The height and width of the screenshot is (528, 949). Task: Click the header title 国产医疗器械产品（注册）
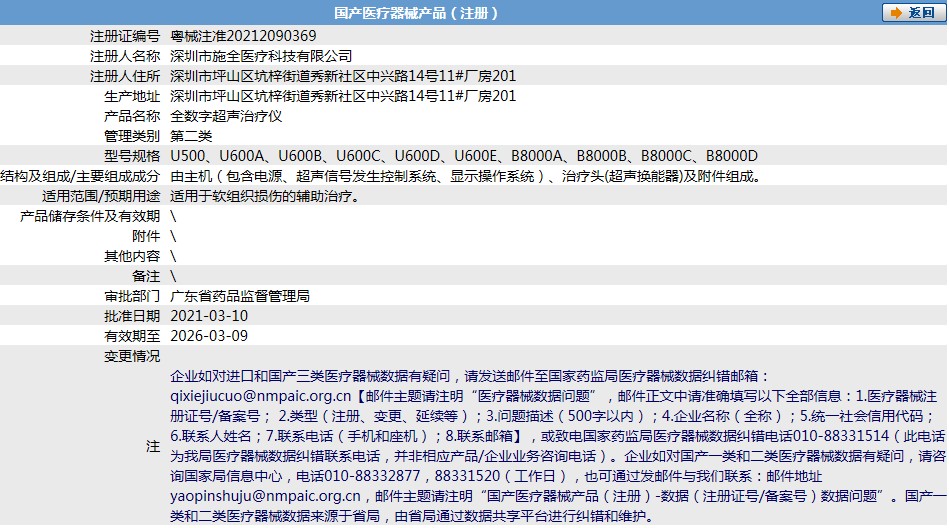(x=416, y=13)
